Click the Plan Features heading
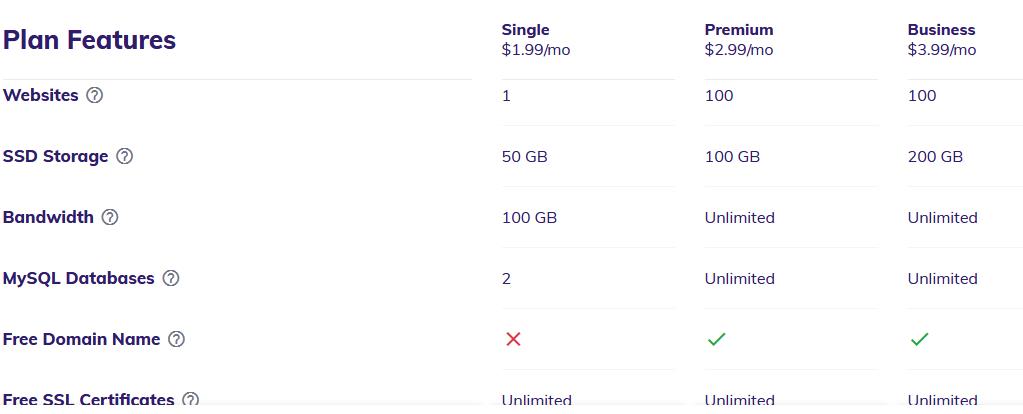1023x414 pixels. 89,40
